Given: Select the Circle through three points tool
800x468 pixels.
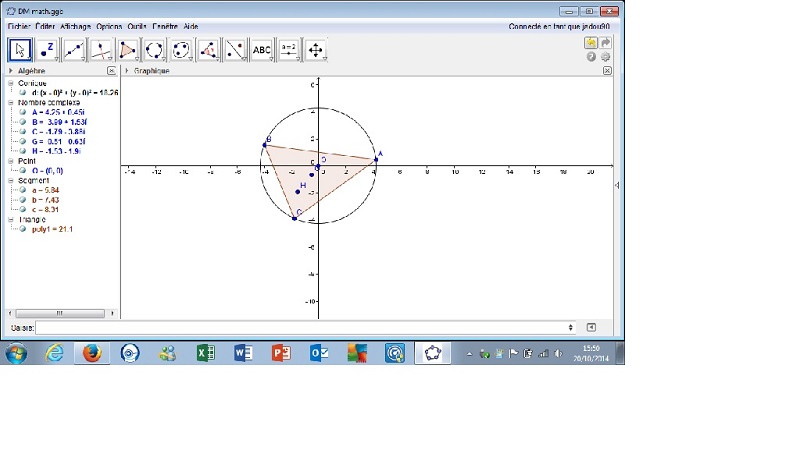Looking at the screenshot, I should 155,50.
